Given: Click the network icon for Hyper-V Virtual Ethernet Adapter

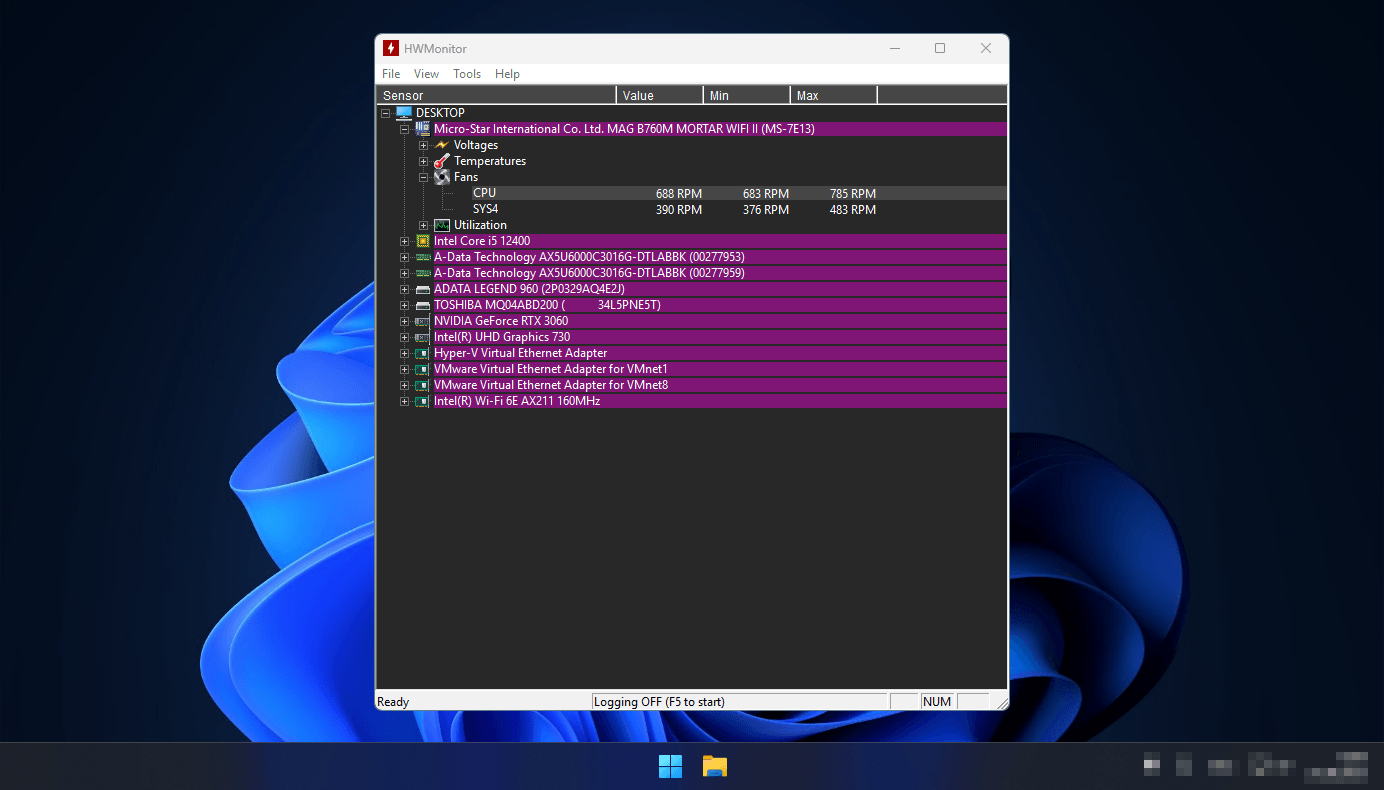Looking at the screenshot, I should pyautogui.click(x=422, y=353).
